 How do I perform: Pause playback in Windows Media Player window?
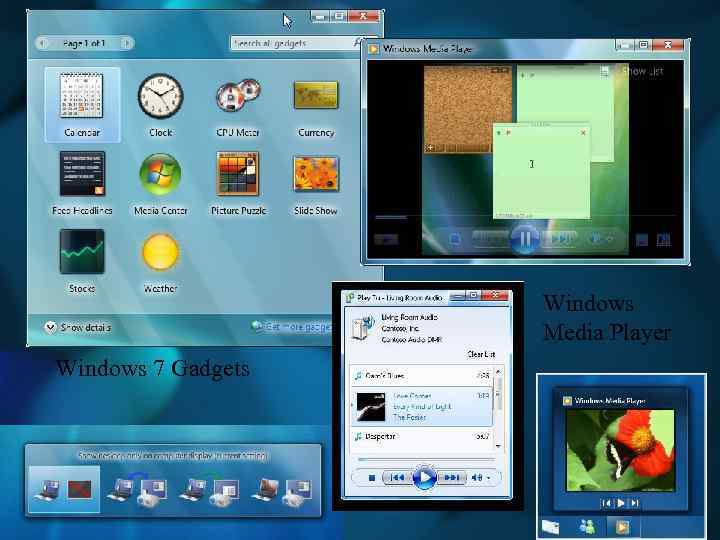(x=525, y=238)
